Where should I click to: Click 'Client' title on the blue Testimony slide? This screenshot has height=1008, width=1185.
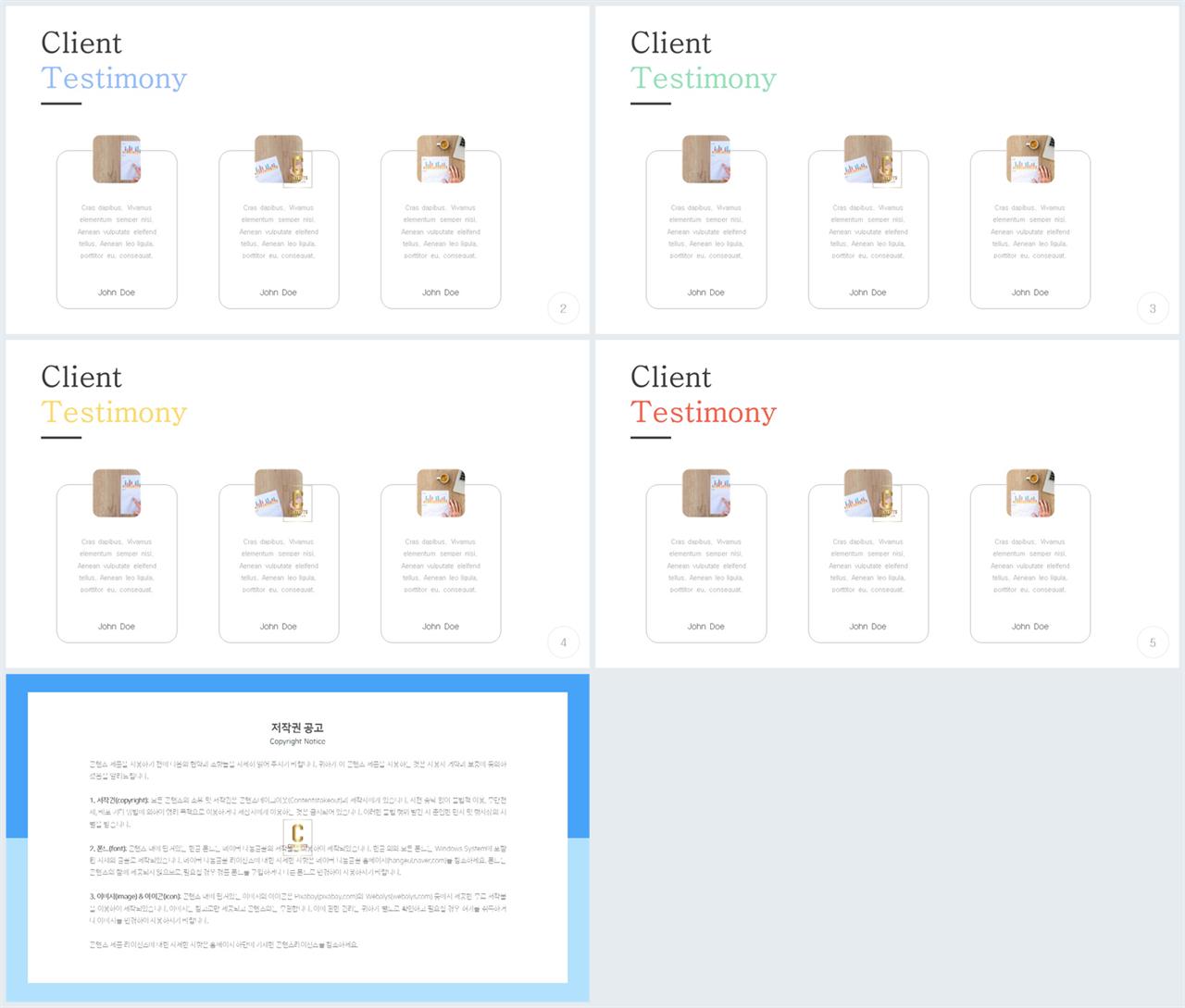point(81,43)
